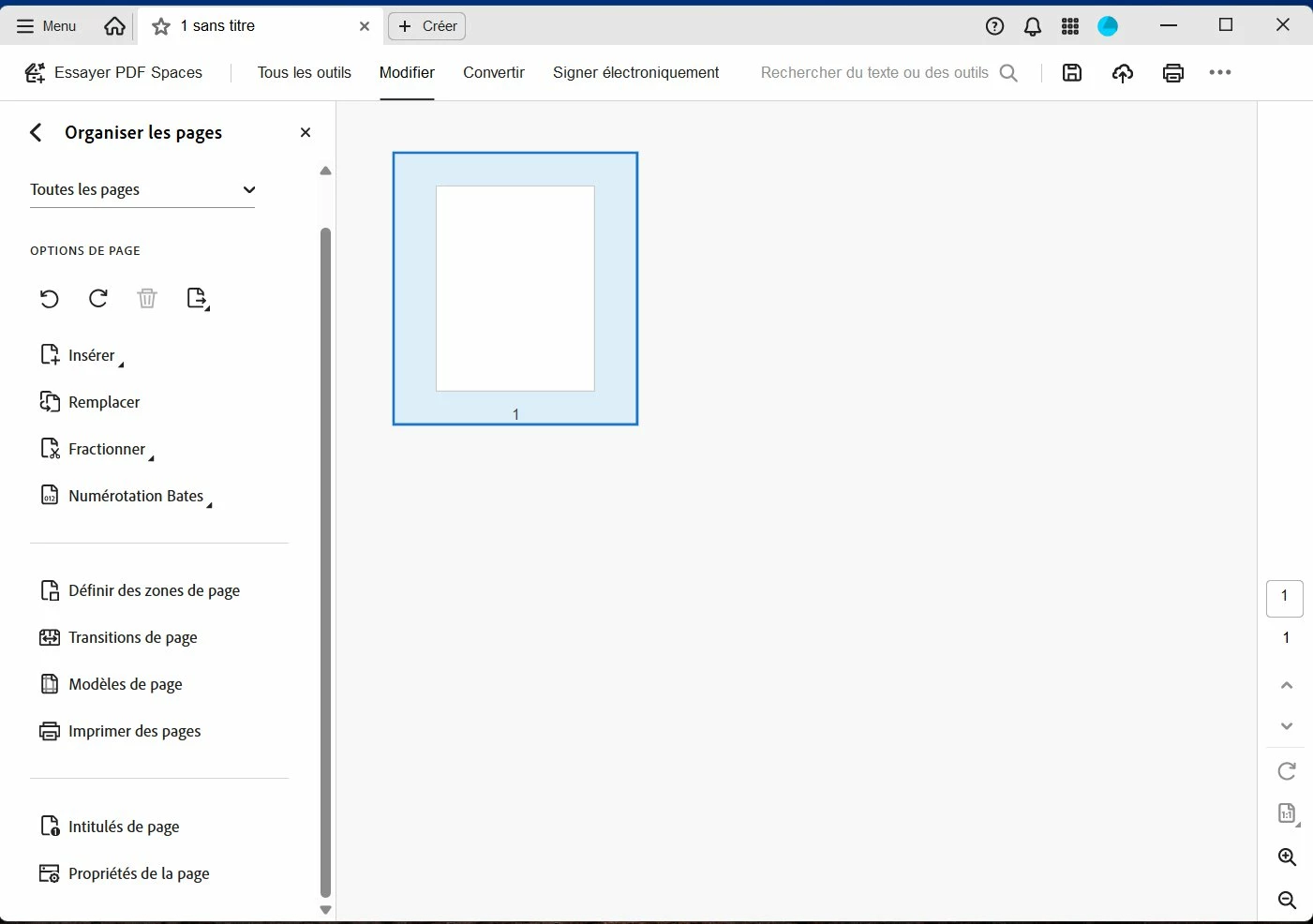The image size is (1313, 924).
Task: Click the Créer button
Action: coord(427,26)
